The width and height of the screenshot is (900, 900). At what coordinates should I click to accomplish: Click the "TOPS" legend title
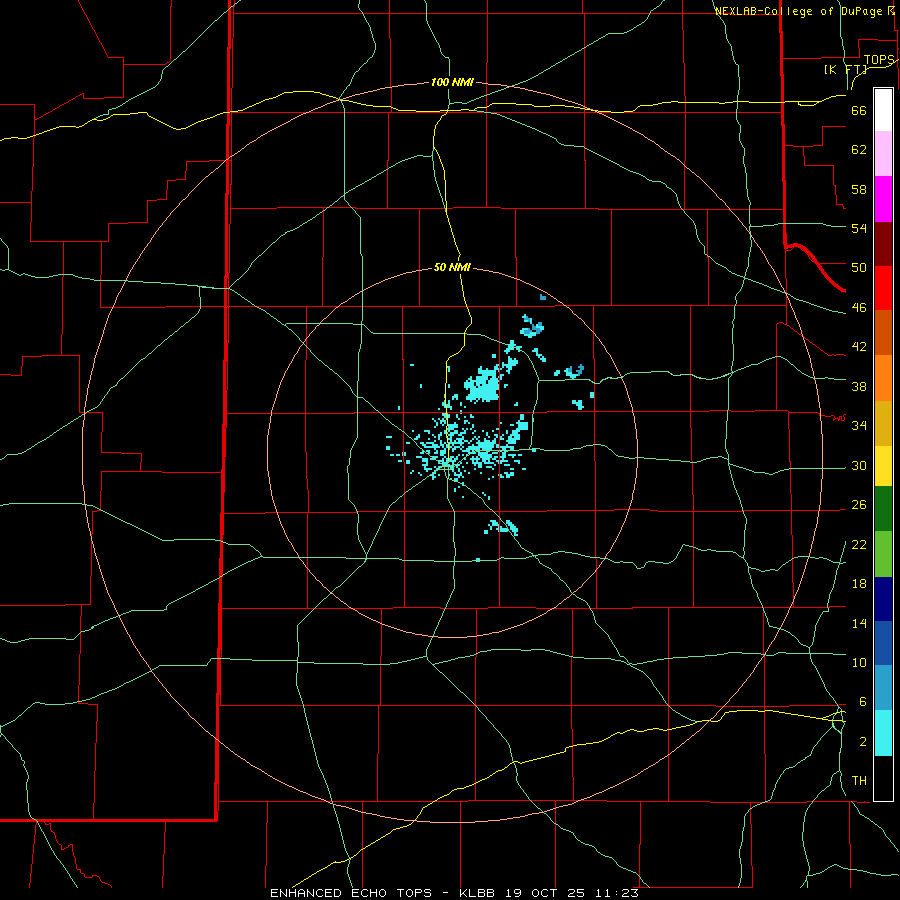[x=879, y=60]
